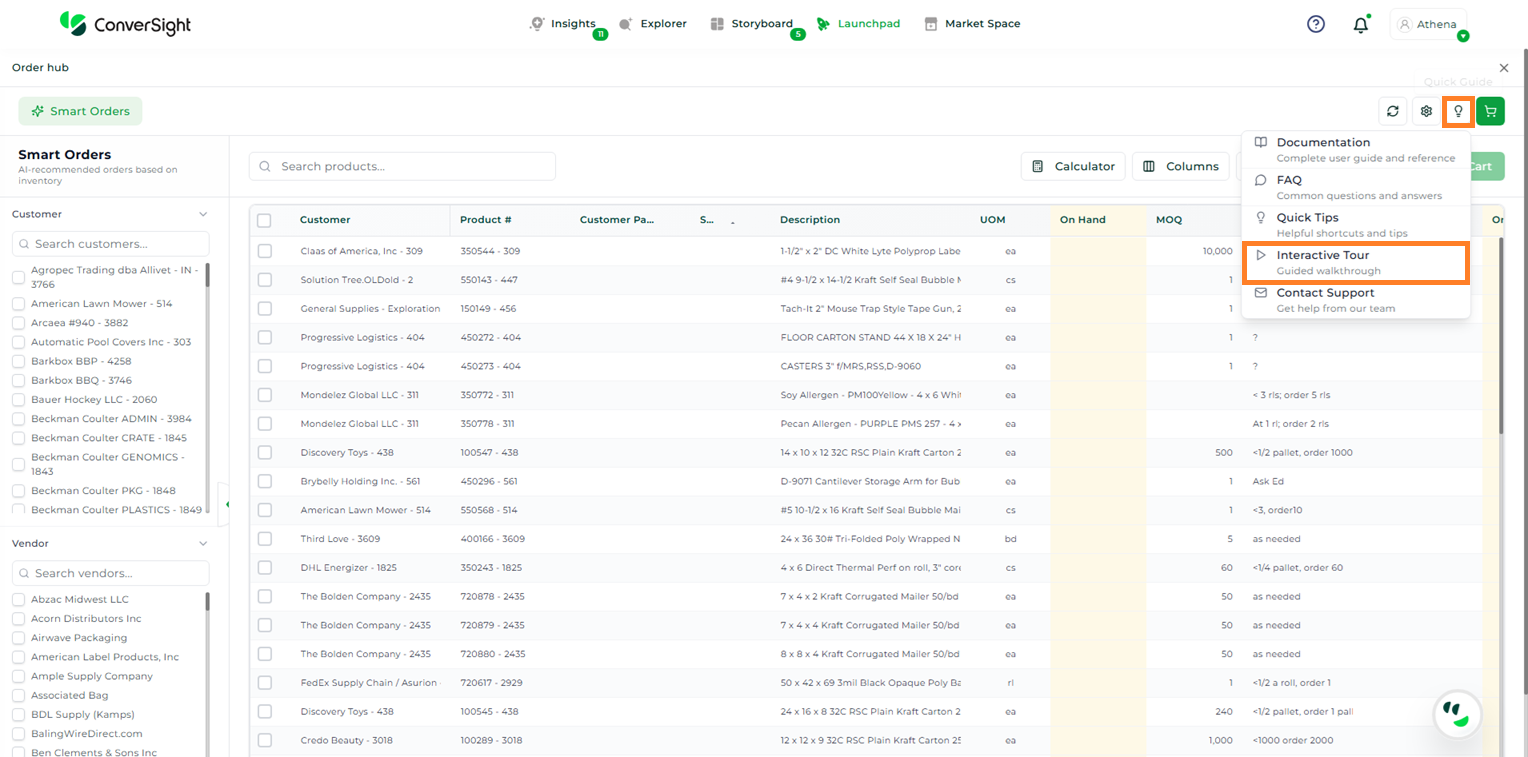The height and width of the screenshot is (757, 1528).
Task: Click the Calculator button
Action: [1073, 167]
